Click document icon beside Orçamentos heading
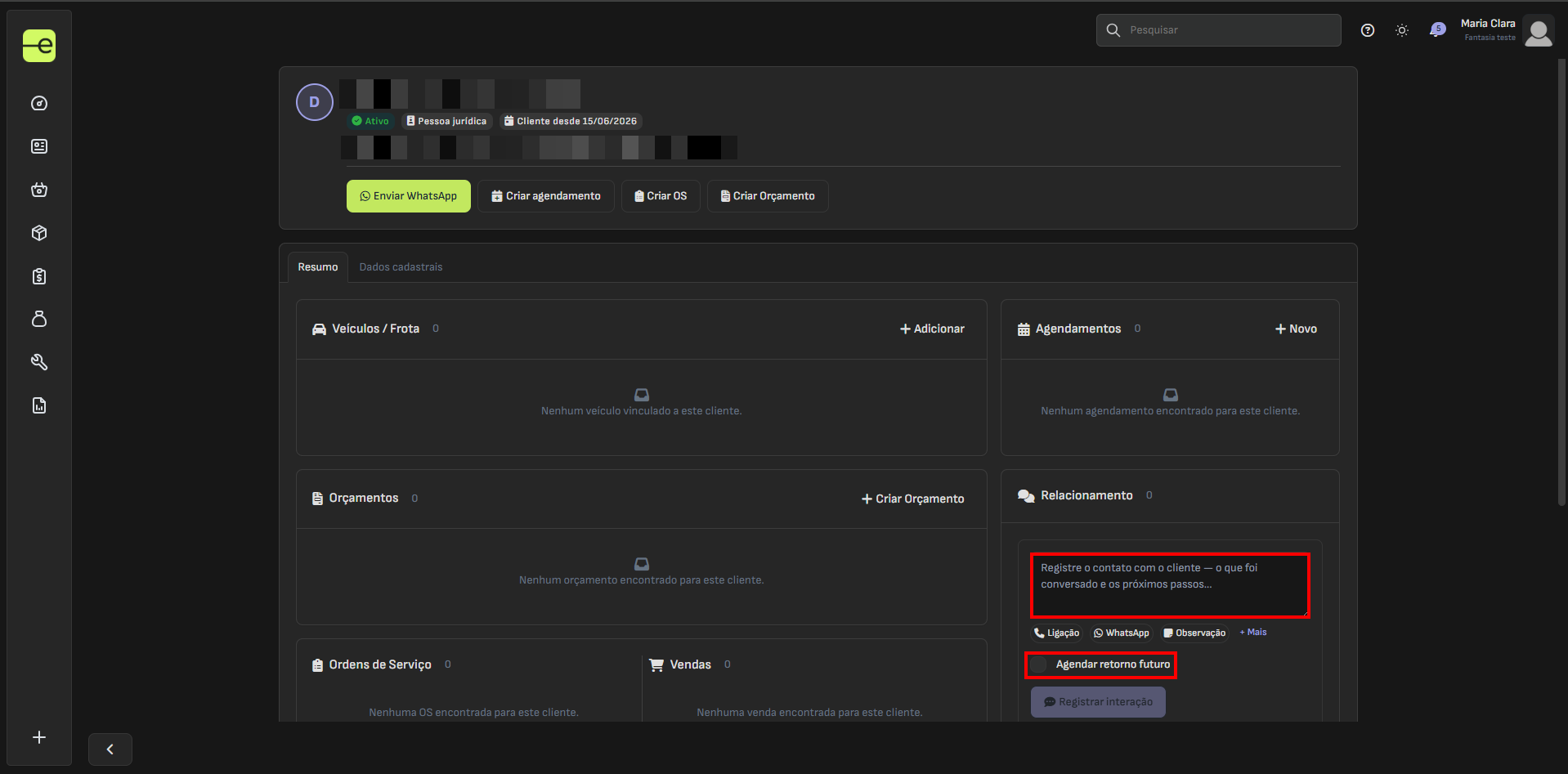Viewport: 1568px width, 774px height. pyautogui.click(x=318, y=499)
